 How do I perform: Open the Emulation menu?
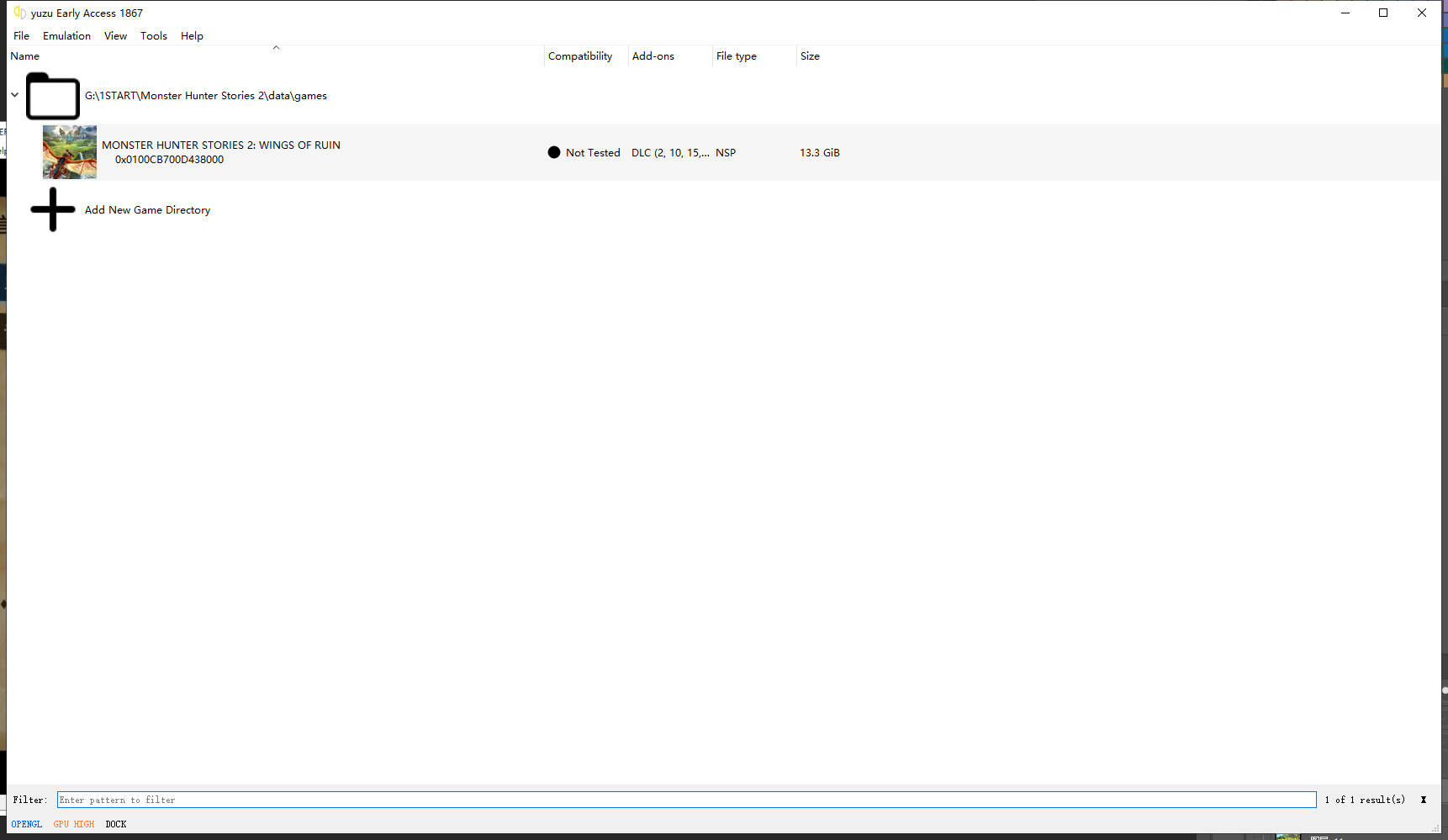tap(66, 36)
